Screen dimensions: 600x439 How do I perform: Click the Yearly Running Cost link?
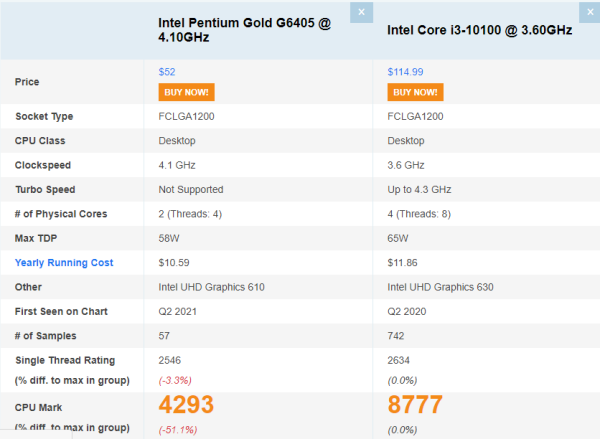63,263
